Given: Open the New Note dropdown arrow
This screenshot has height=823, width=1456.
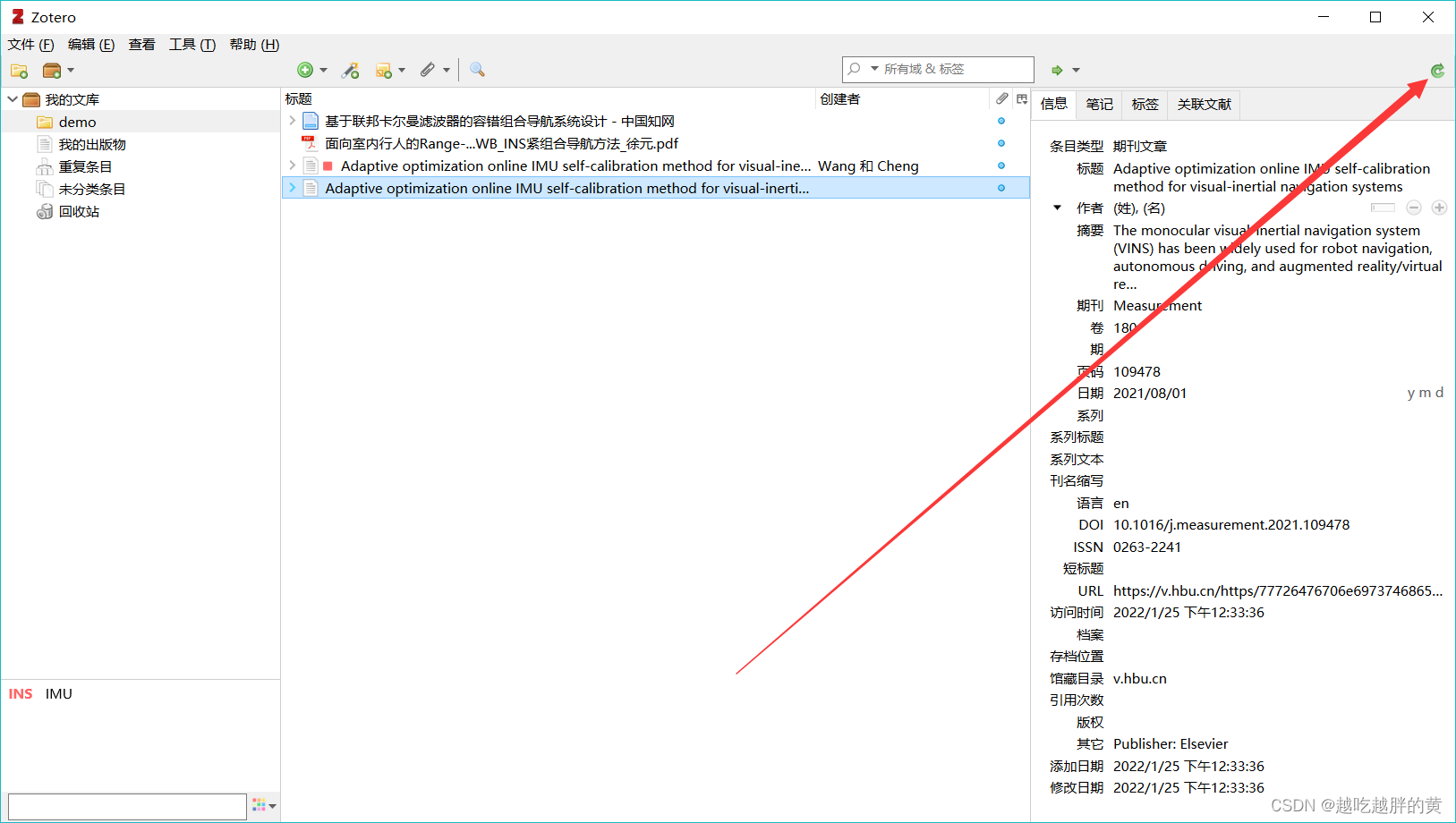Looking at the screenshot, I should [402, 71].
